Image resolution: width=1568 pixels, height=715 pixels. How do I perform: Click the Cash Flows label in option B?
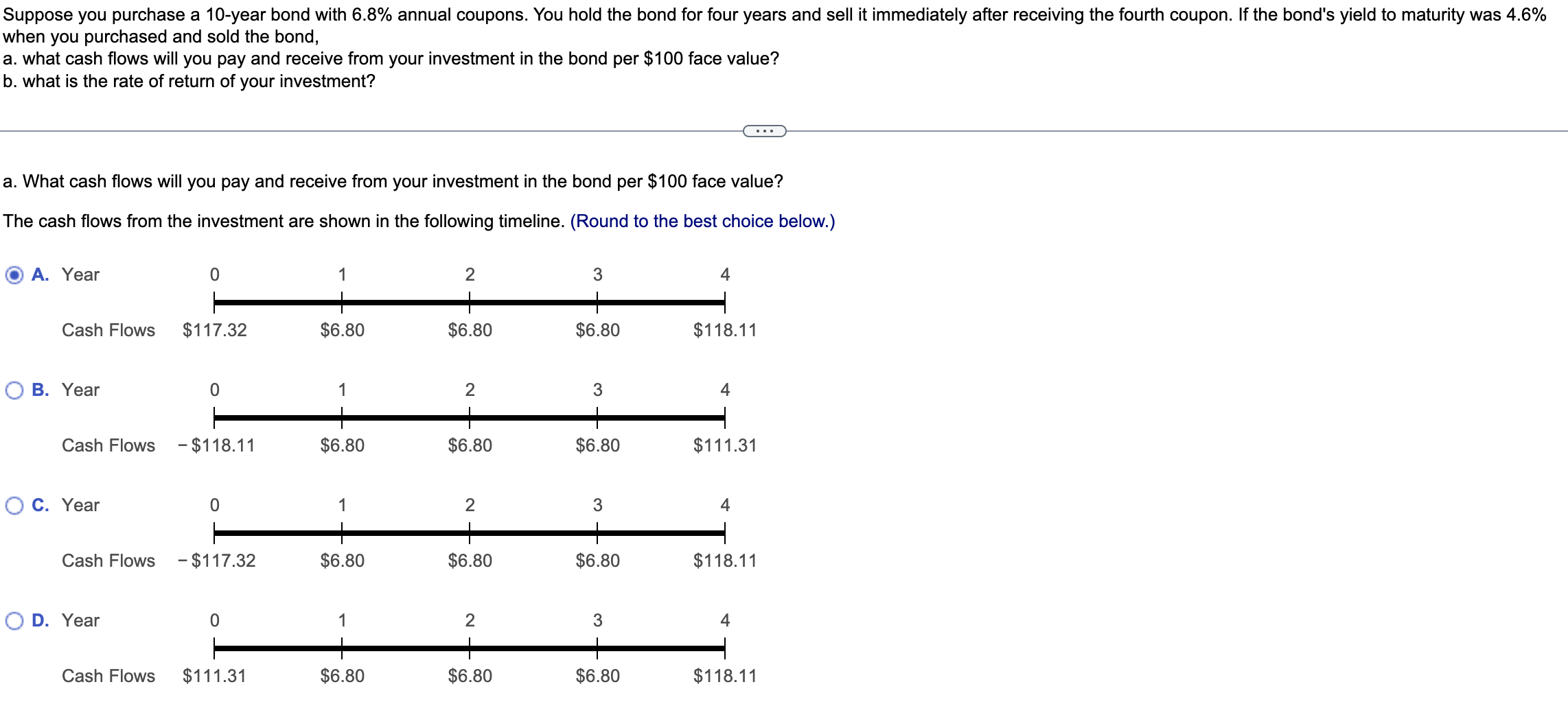[x=108, y=445]
